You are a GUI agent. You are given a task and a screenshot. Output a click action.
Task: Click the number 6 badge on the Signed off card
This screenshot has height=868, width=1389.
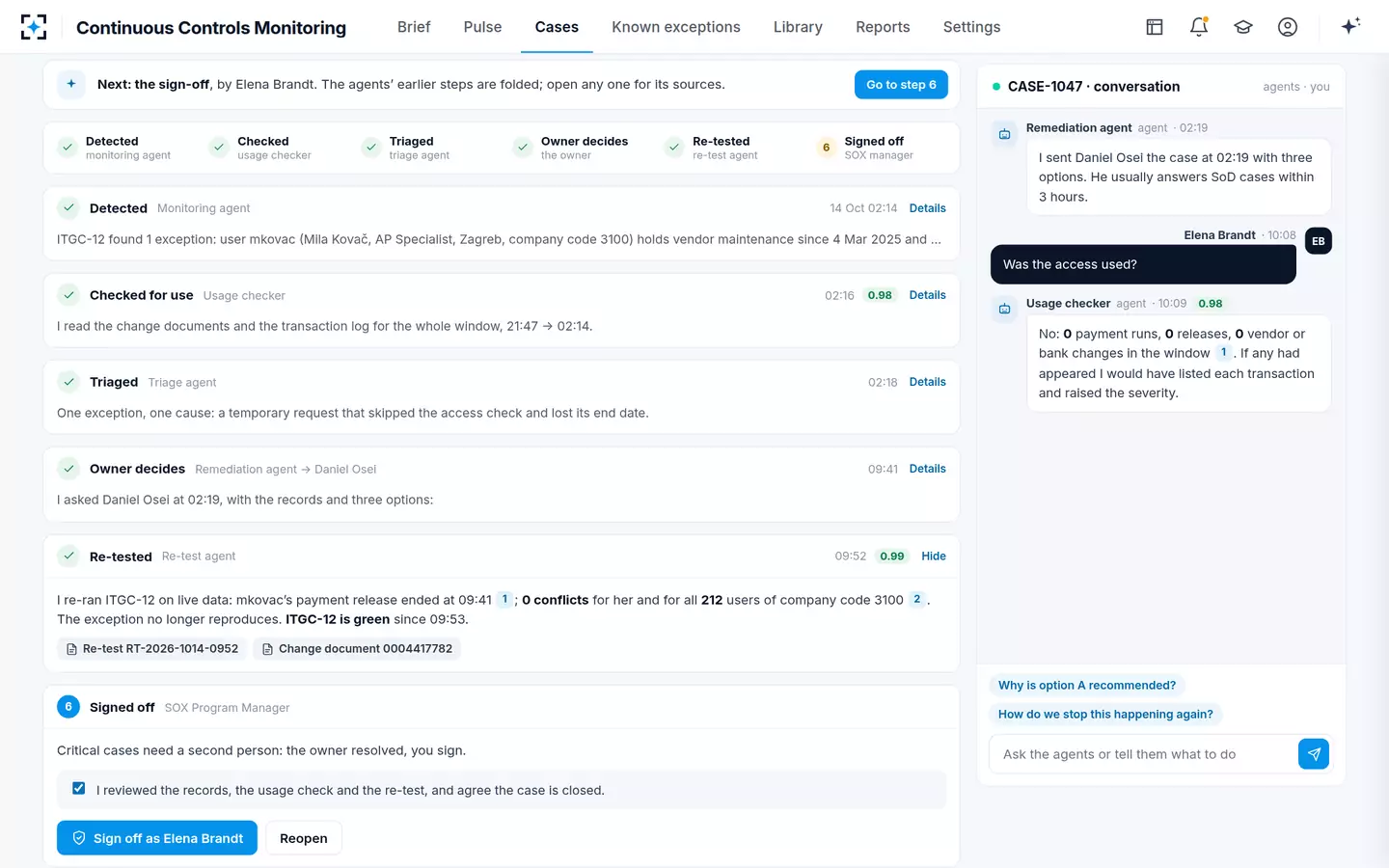(68, 707)
